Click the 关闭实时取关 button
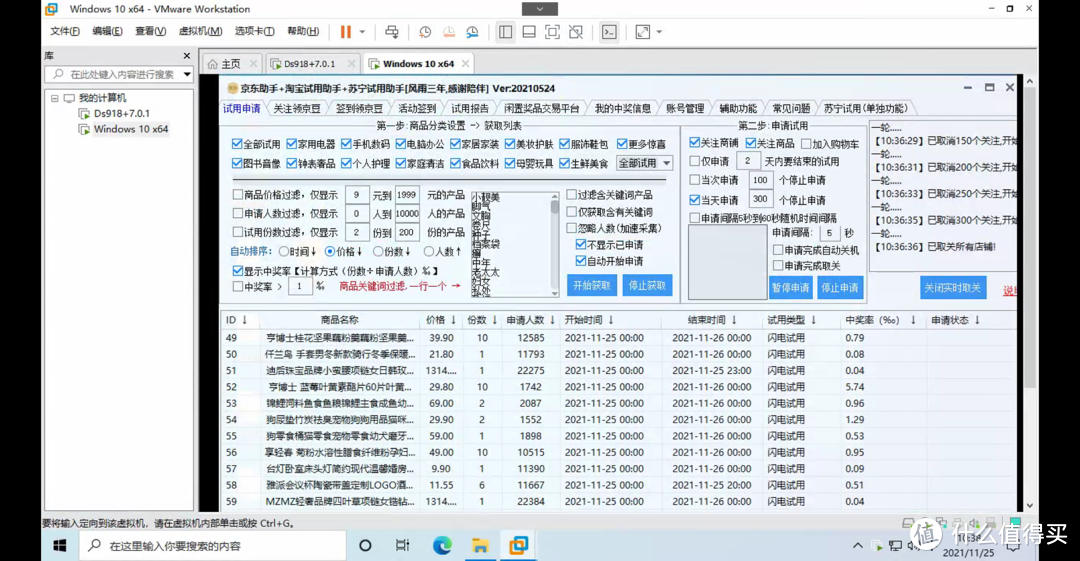Viewport: 1080px width, 561px height. click(x=953, y=287)
